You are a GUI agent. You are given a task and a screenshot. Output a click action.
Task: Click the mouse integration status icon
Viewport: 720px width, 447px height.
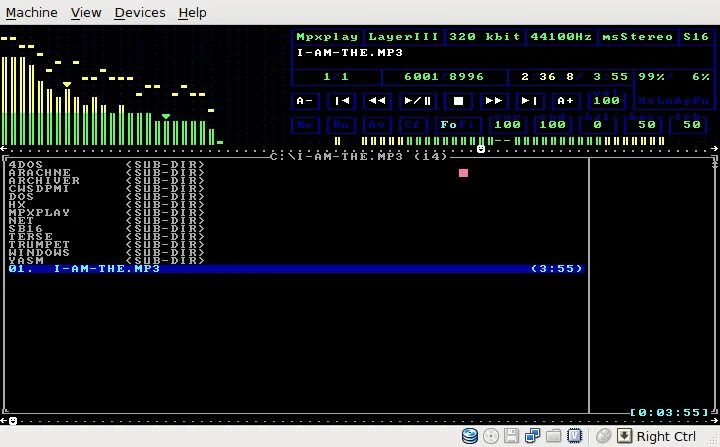coord(604,436)
